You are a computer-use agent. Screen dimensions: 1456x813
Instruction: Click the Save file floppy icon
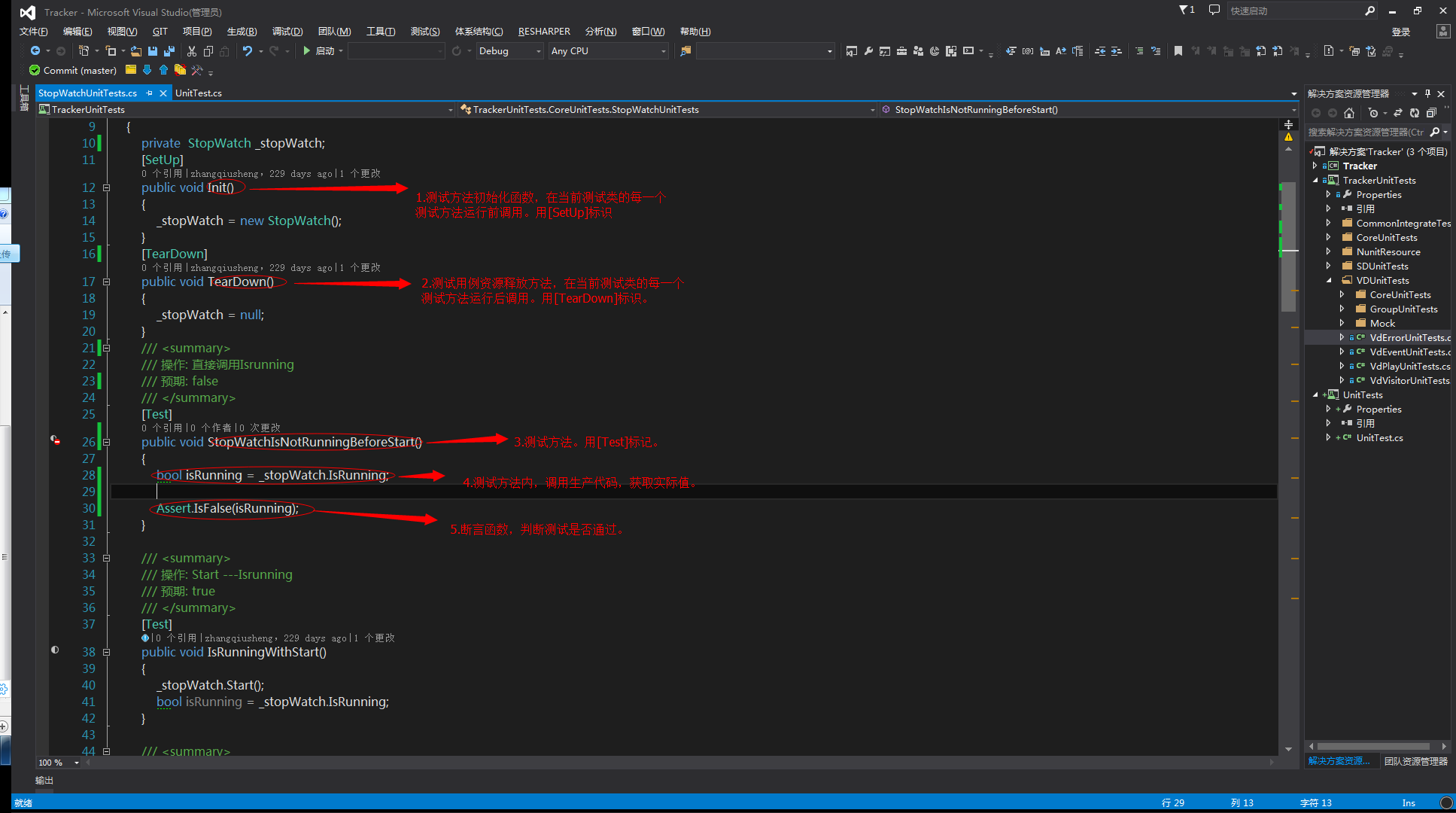coord(153,51)
